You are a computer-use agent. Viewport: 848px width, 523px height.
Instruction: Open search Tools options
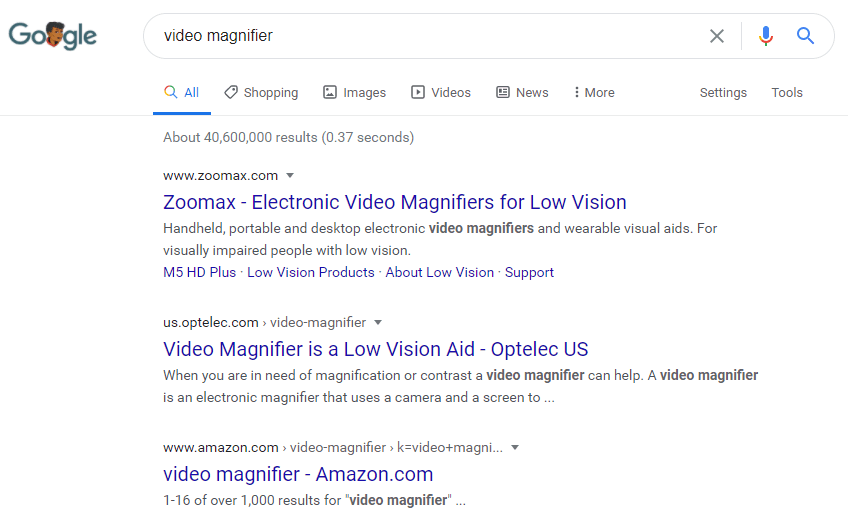pos(787,92)
